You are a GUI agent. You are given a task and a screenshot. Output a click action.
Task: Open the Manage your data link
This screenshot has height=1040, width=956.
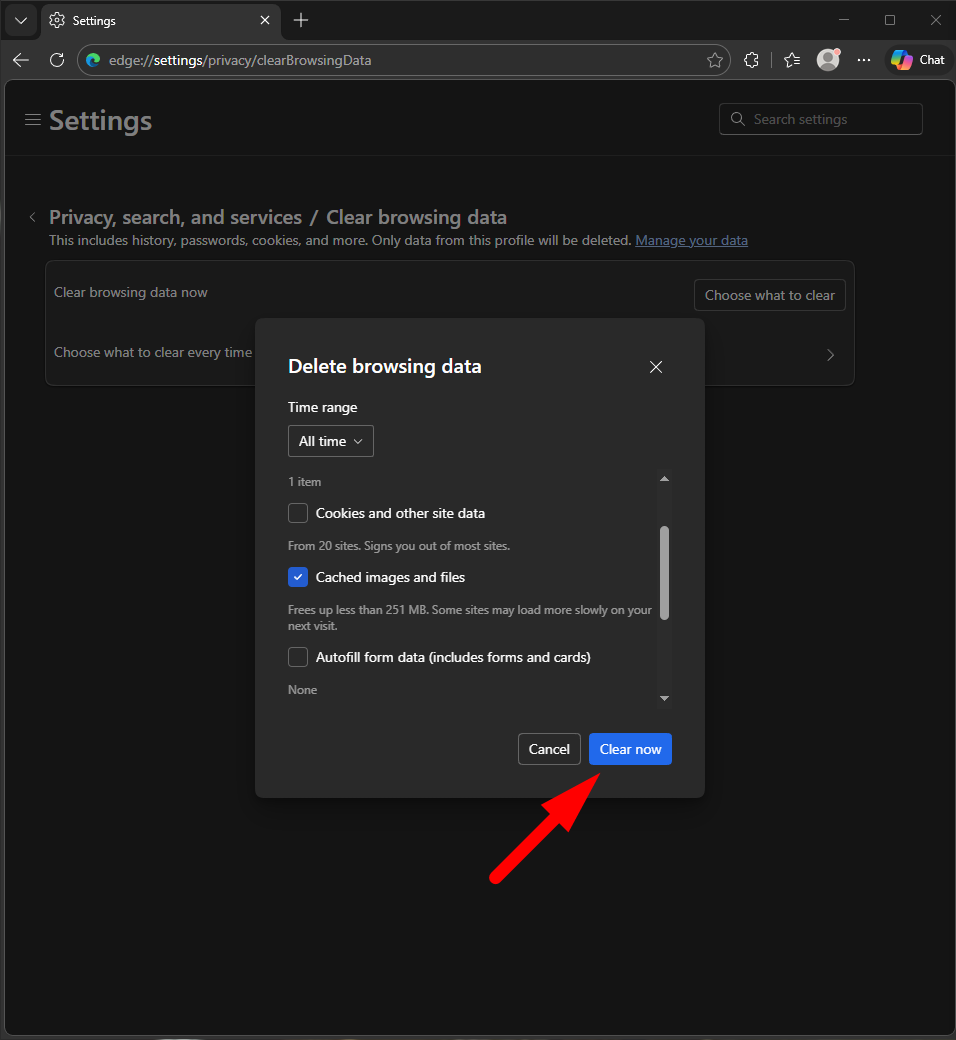click(691, 240)
